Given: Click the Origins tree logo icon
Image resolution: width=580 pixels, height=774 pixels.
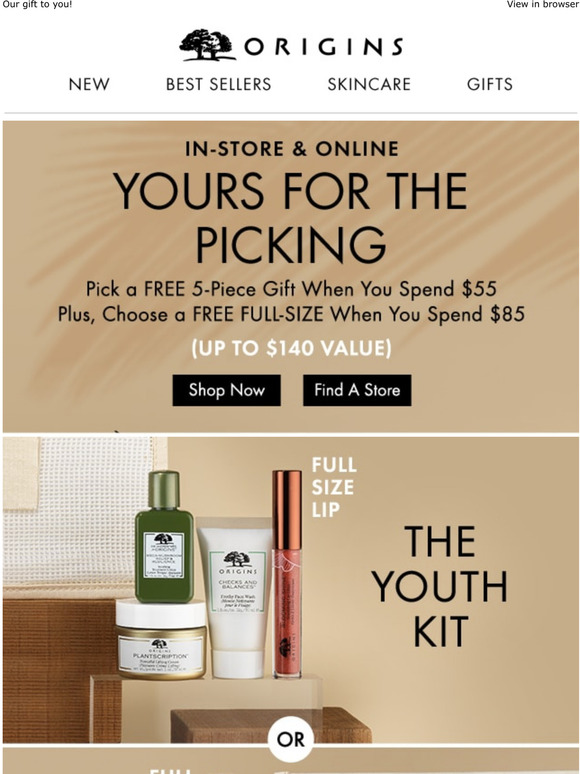Looking at the screenshot, I should (207, 45).
